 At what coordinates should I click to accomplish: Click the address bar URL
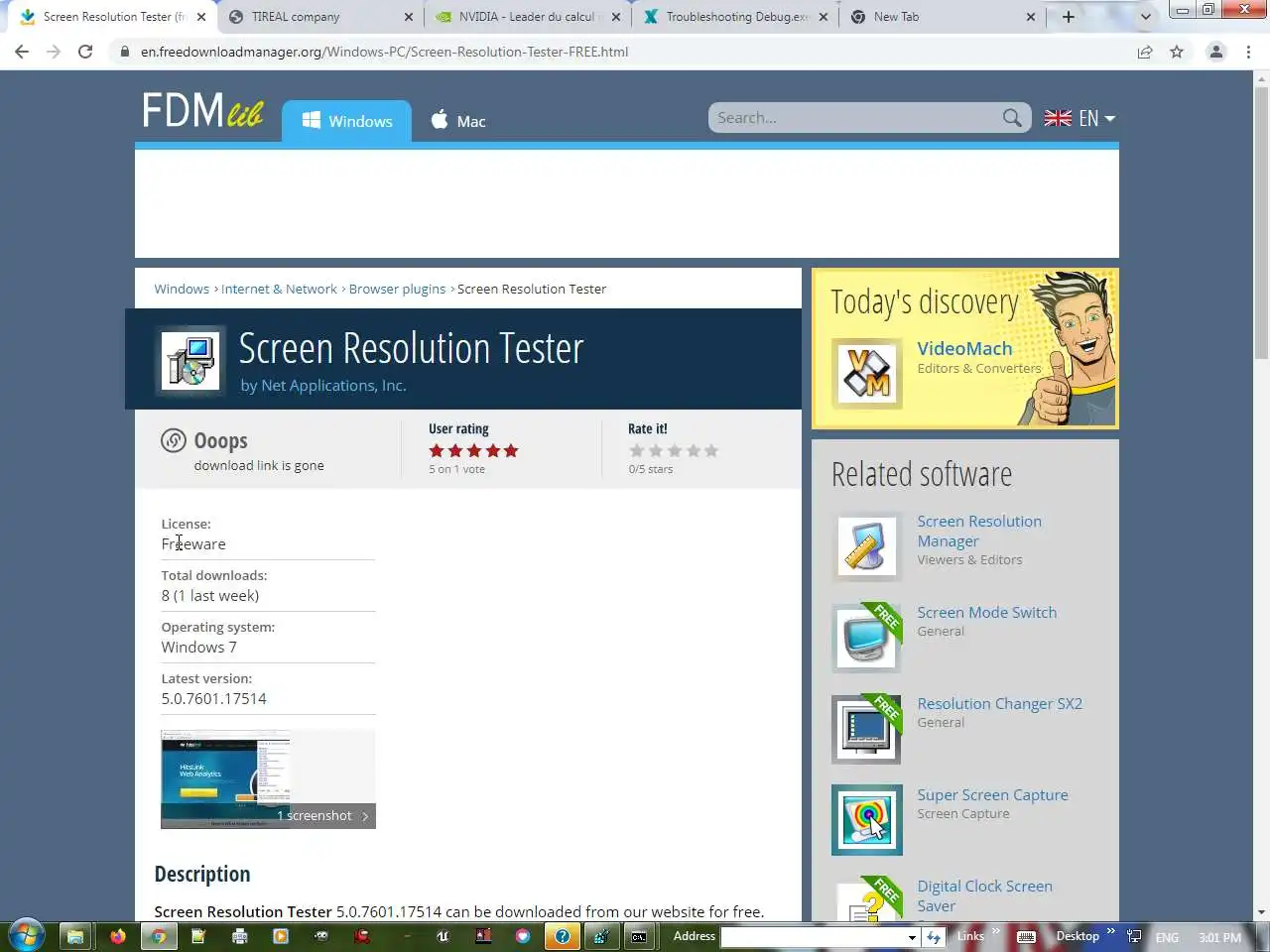coord(384,52)
